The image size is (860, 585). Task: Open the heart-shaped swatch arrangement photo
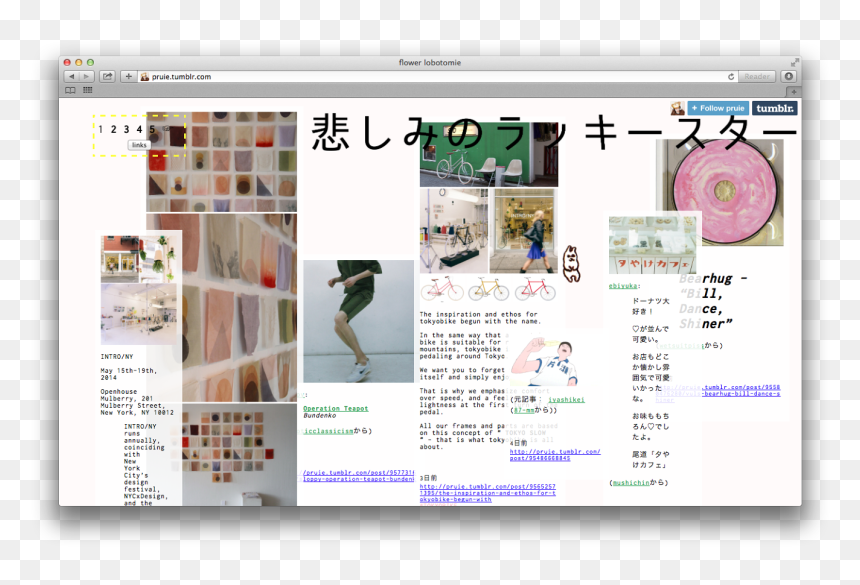pyautogui.click(x=240, y=455)
